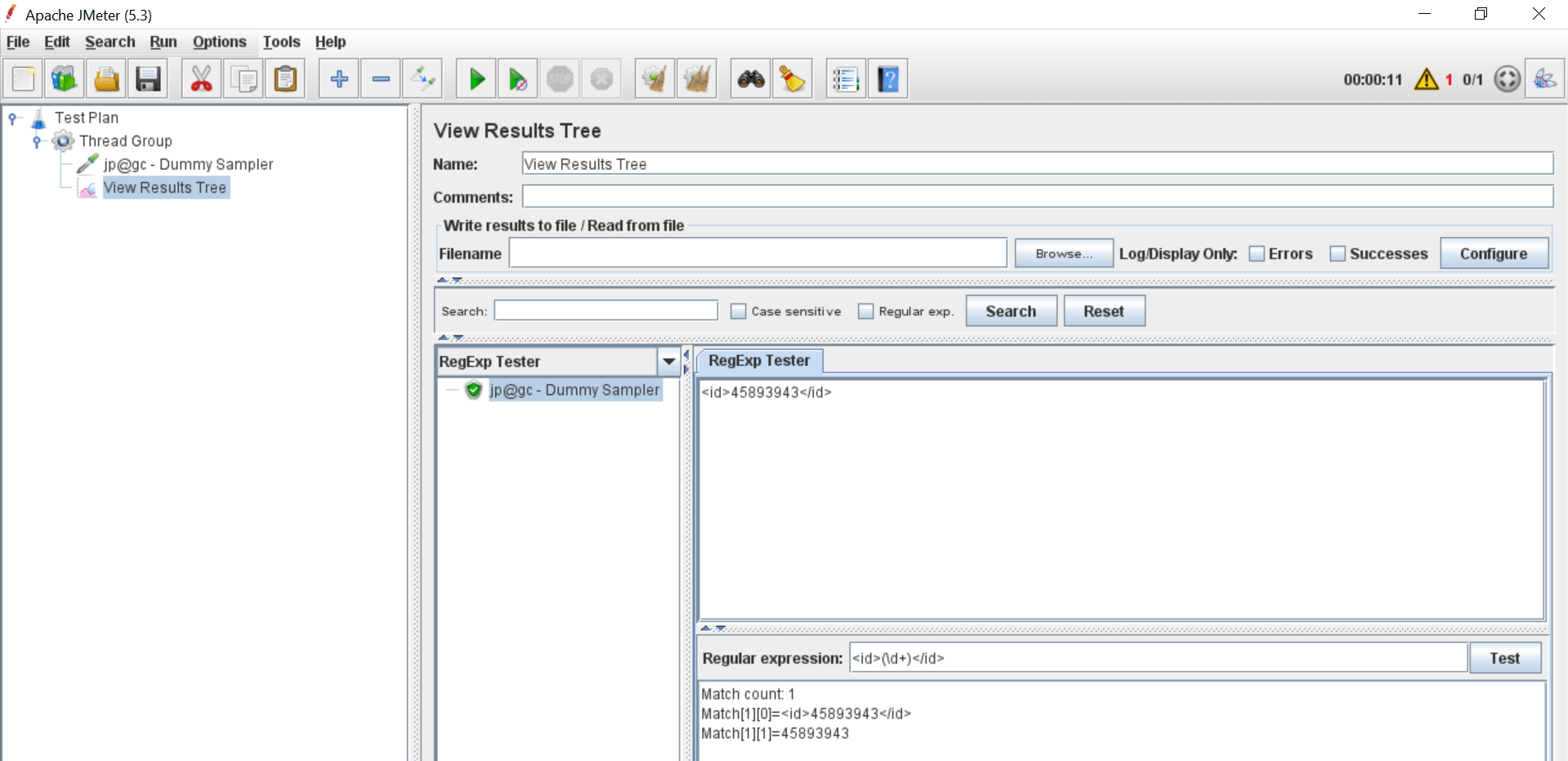1568x761 pixels.
Task: Click the Toggle enable/disable icon
Action: (x=423, y=79)
